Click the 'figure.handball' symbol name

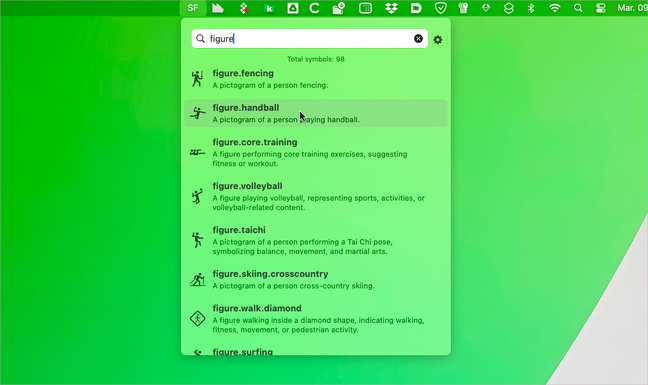246,107
